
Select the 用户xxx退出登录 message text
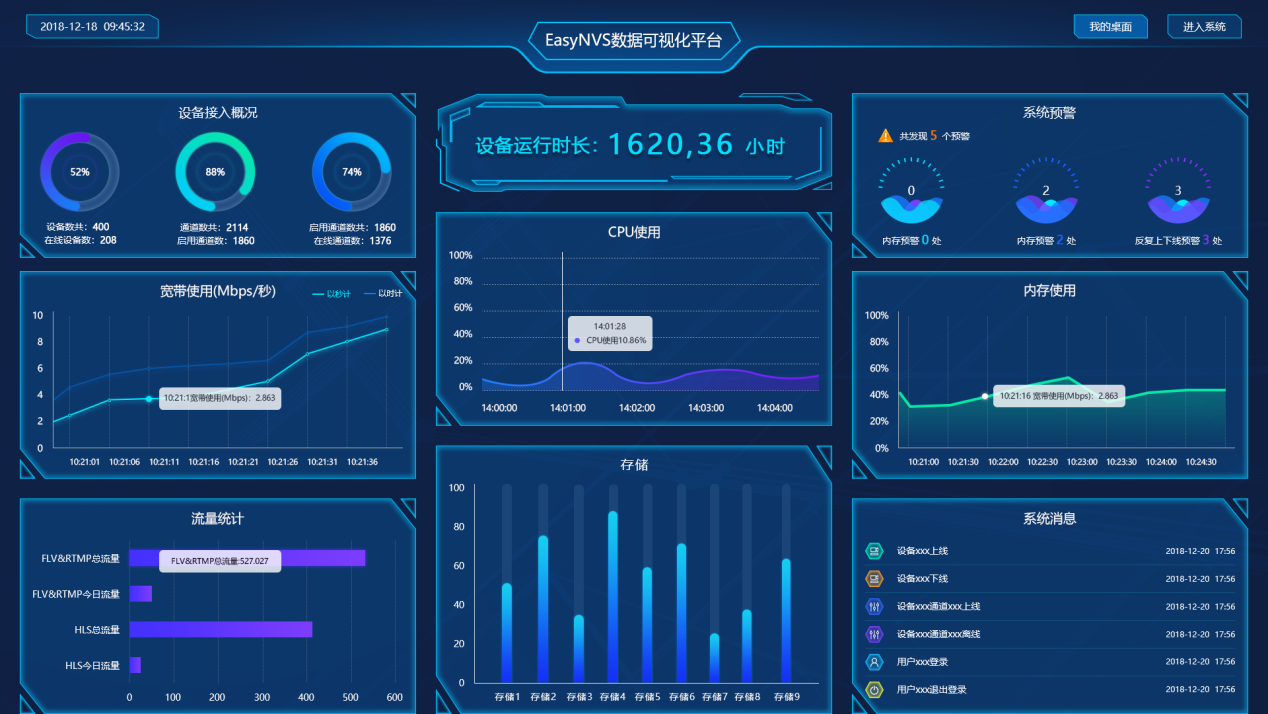point(931,690)
